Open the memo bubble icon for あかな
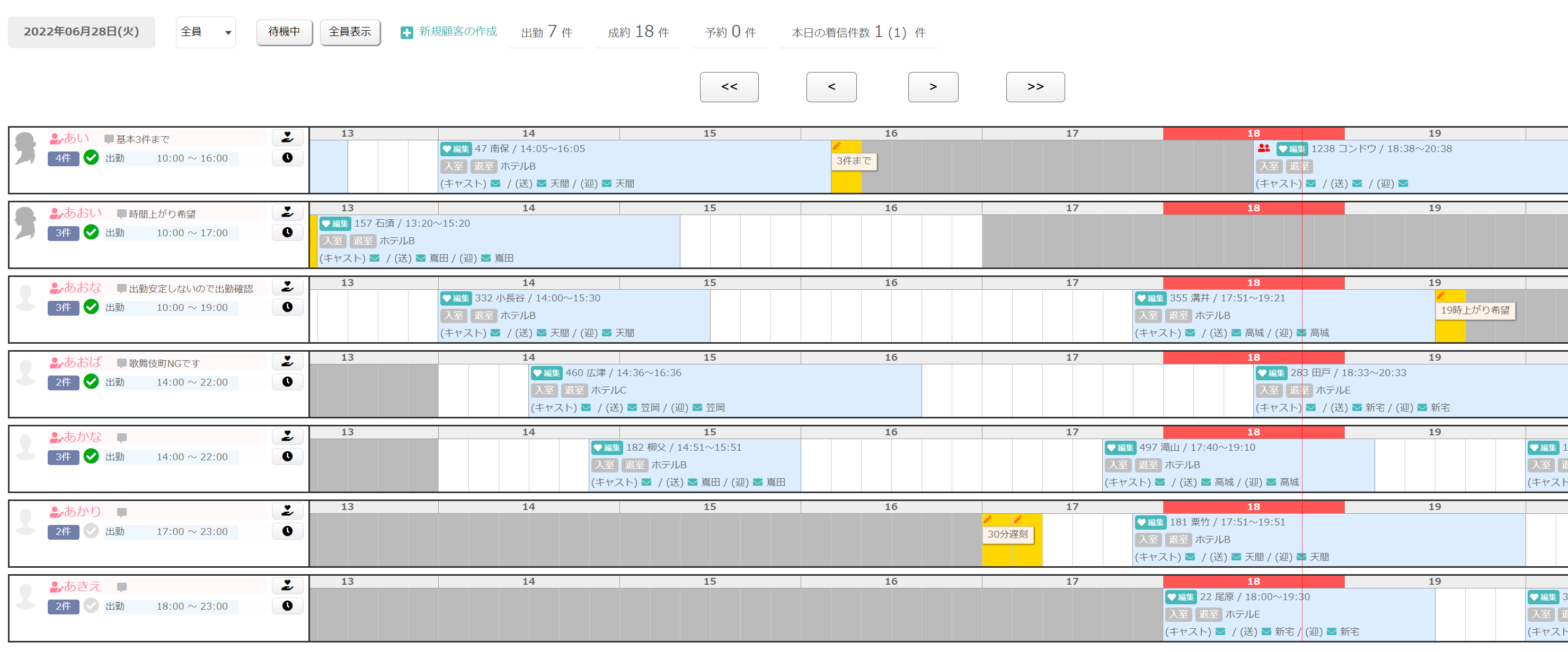 (122, 437)
